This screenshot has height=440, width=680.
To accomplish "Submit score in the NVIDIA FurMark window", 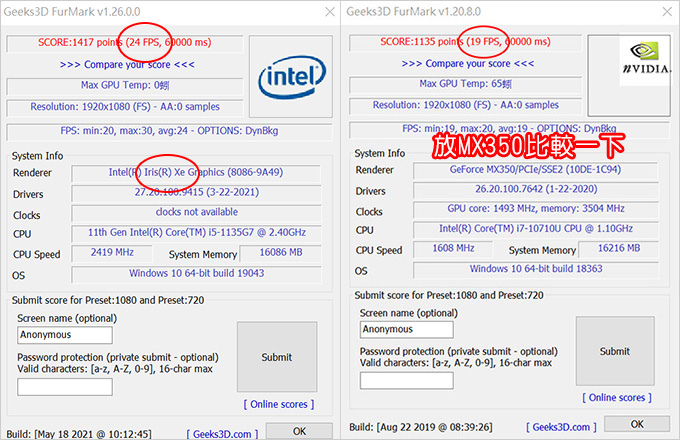I will [615, 351].
